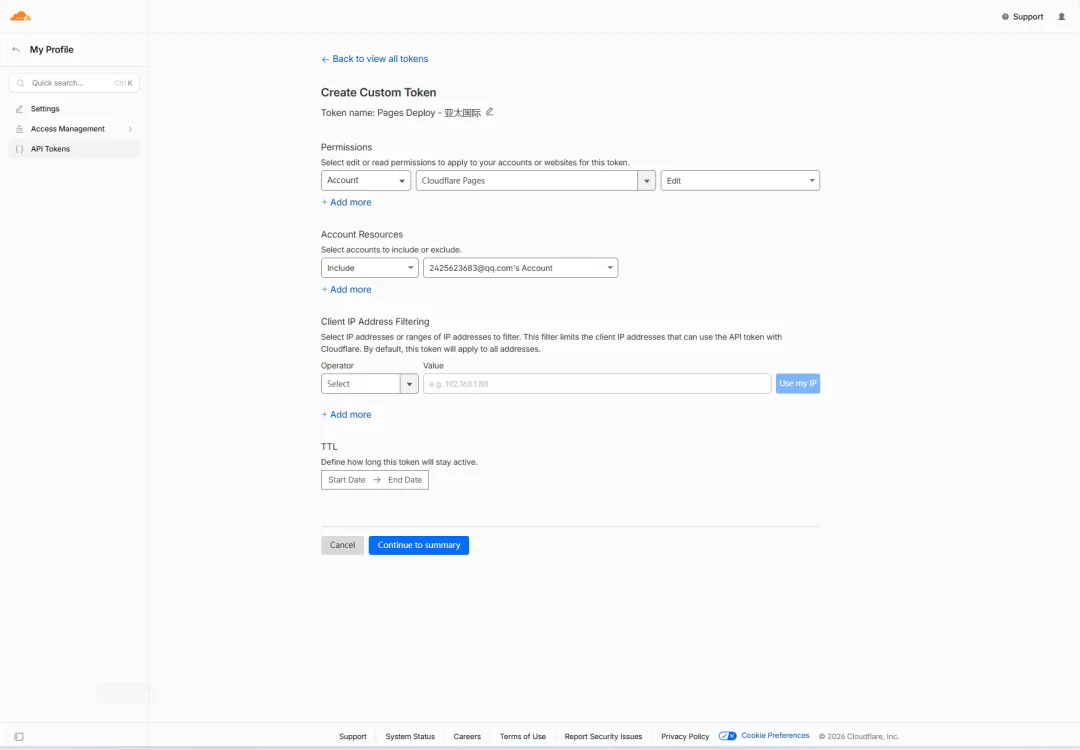
Task: Expand the Access Management chevron
Action: pos(130,129)
